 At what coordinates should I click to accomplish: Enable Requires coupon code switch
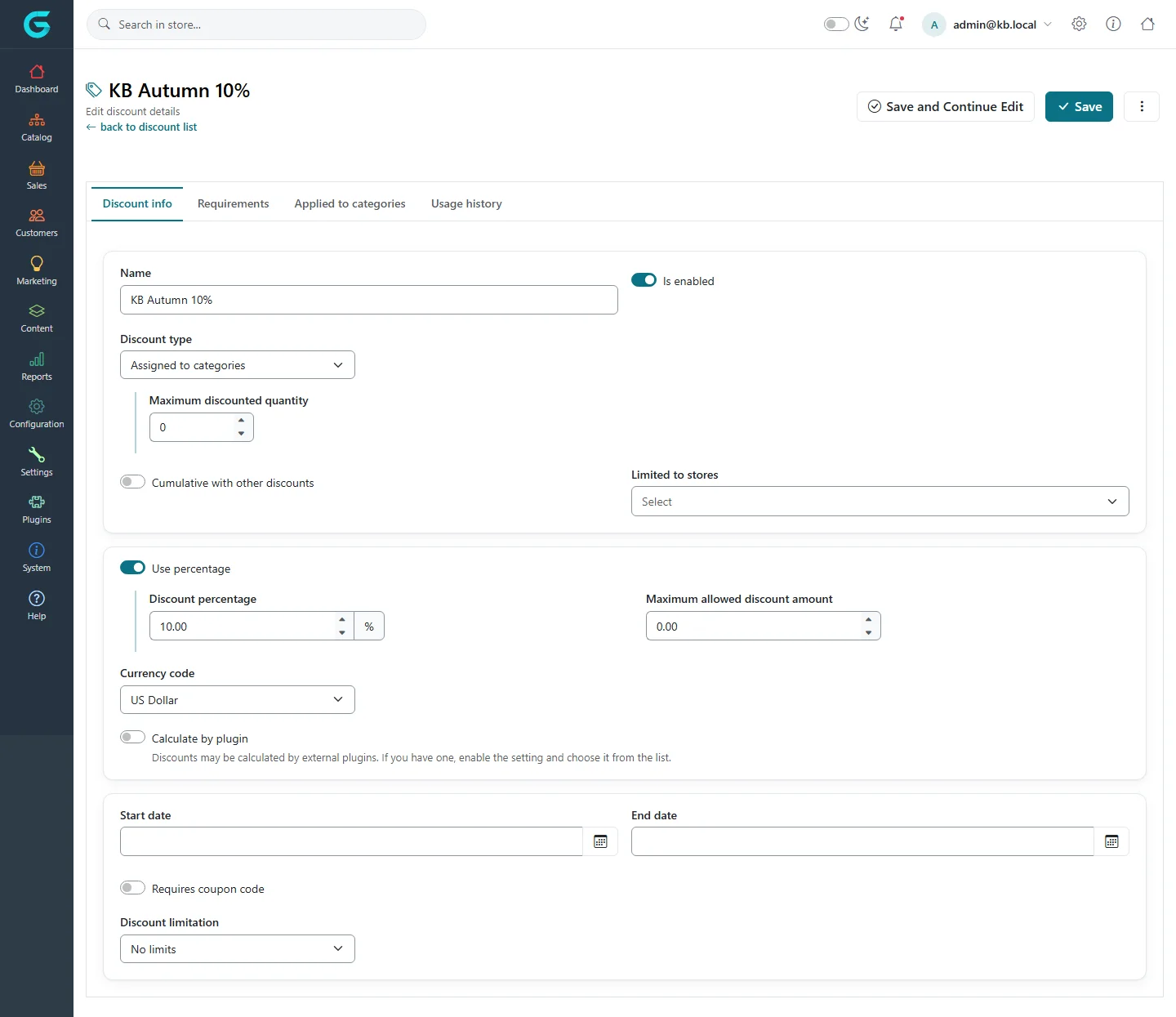[132, 888]
